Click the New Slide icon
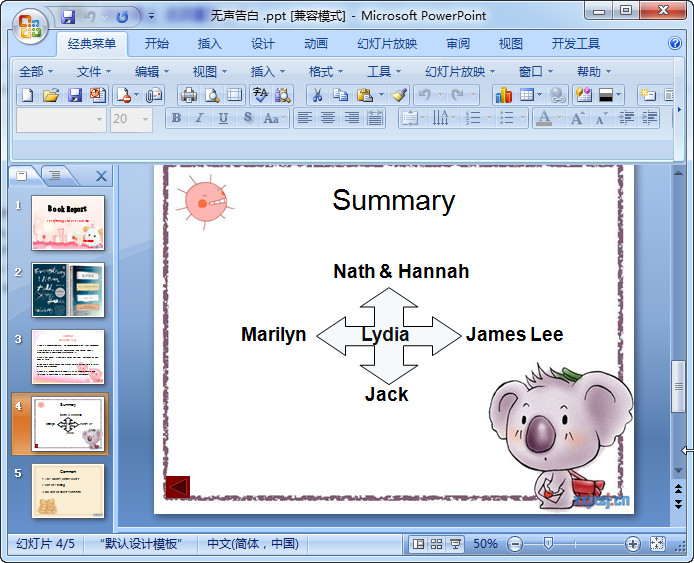This screenshot has height=563, width=694. 648,95
